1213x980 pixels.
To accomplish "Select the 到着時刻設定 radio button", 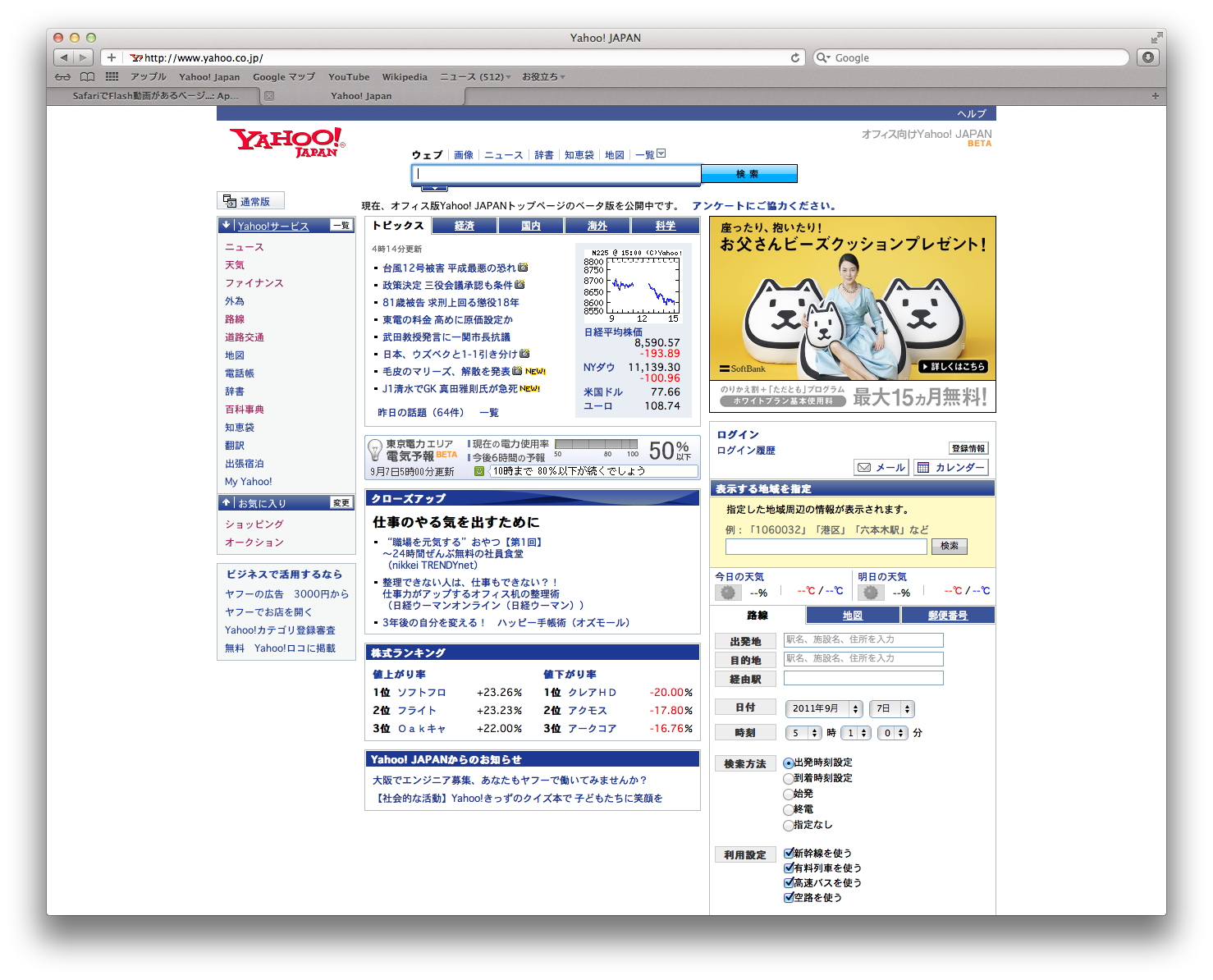I will click(x=789, y=779).
